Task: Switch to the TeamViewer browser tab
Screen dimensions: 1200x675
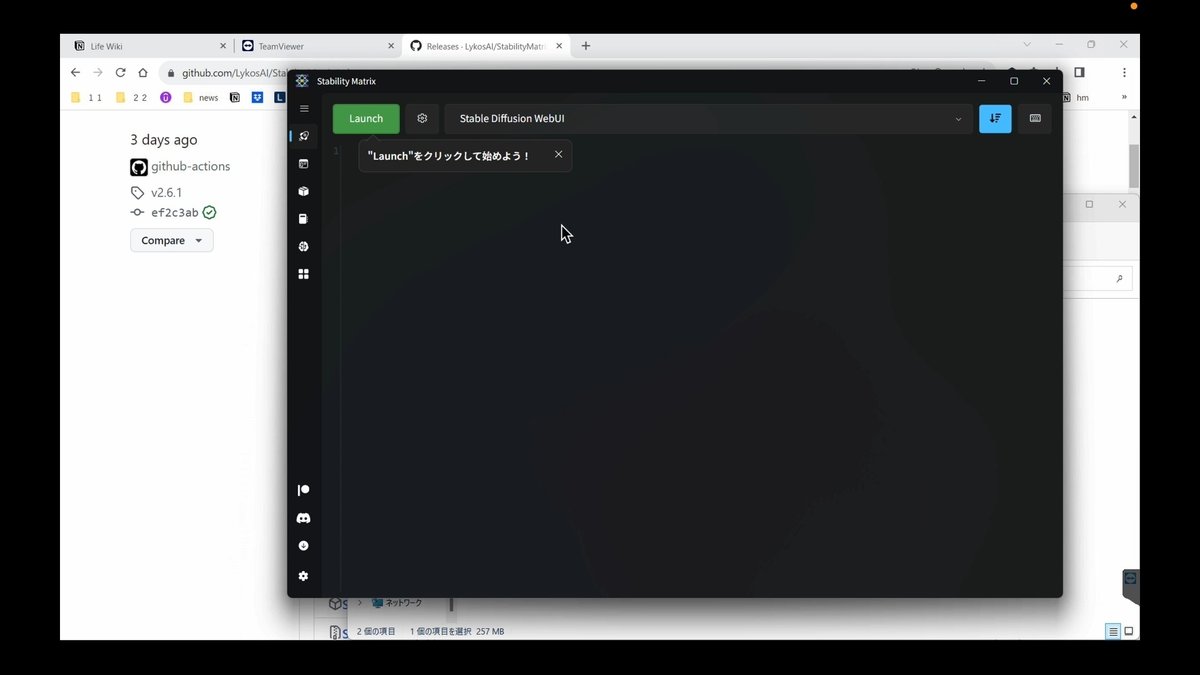Action: point(318,46)
